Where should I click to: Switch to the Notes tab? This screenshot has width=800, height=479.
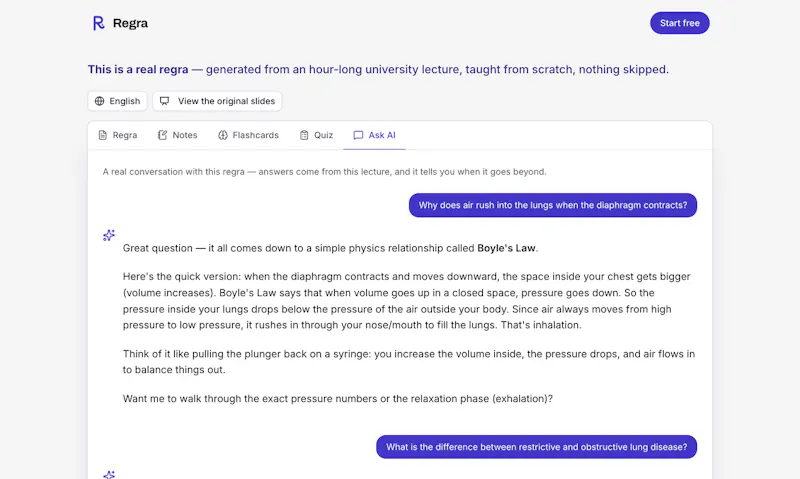[178, 135]
